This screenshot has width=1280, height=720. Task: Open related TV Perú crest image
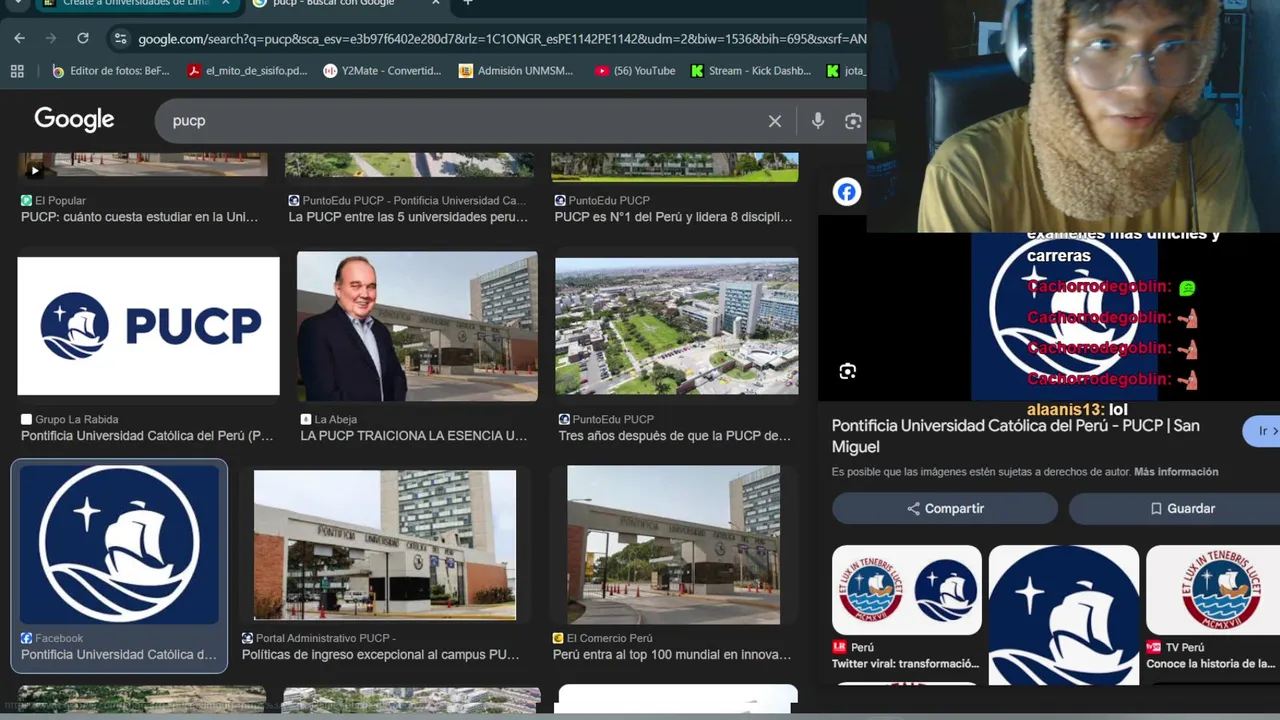(x=1213, y=590)
